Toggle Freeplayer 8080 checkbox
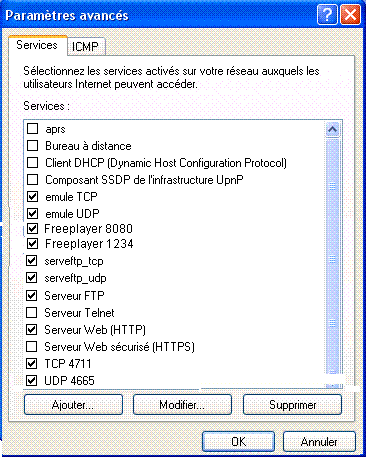This screenshot has width=367, height=458. point(32,228)
